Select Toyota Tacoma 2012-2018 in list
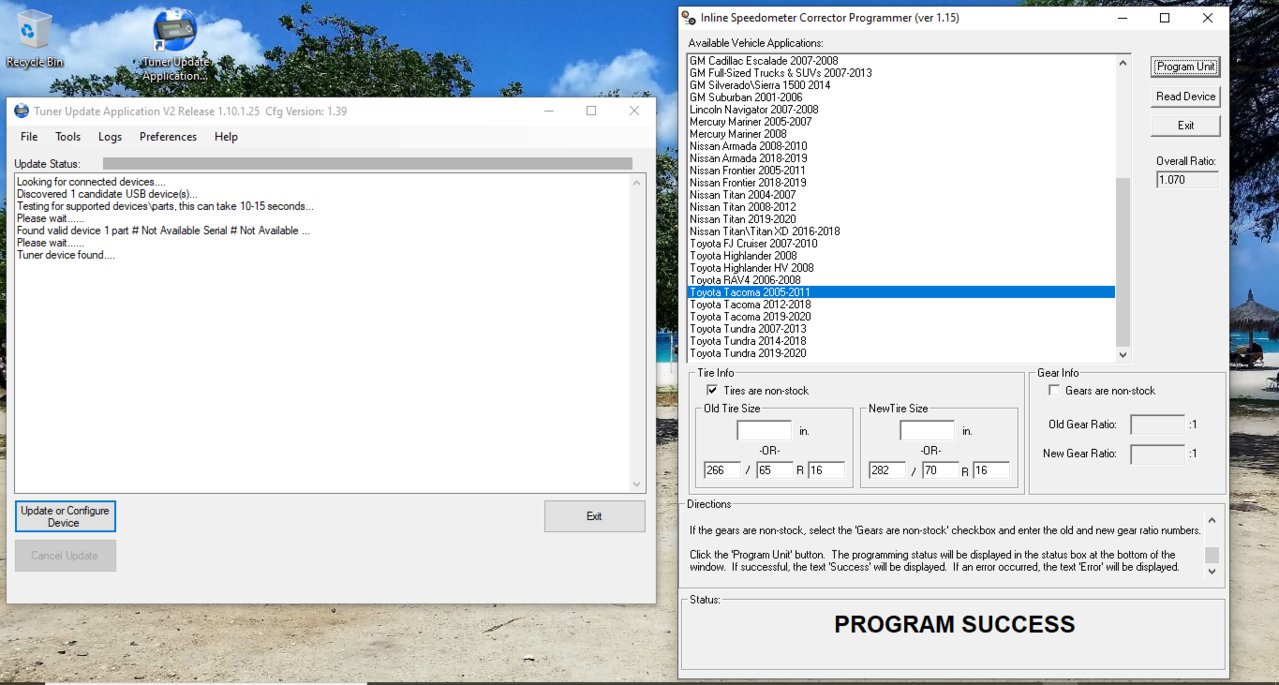Image resolution: width=1279 pixels, height=685 pixels. [901, 304]
